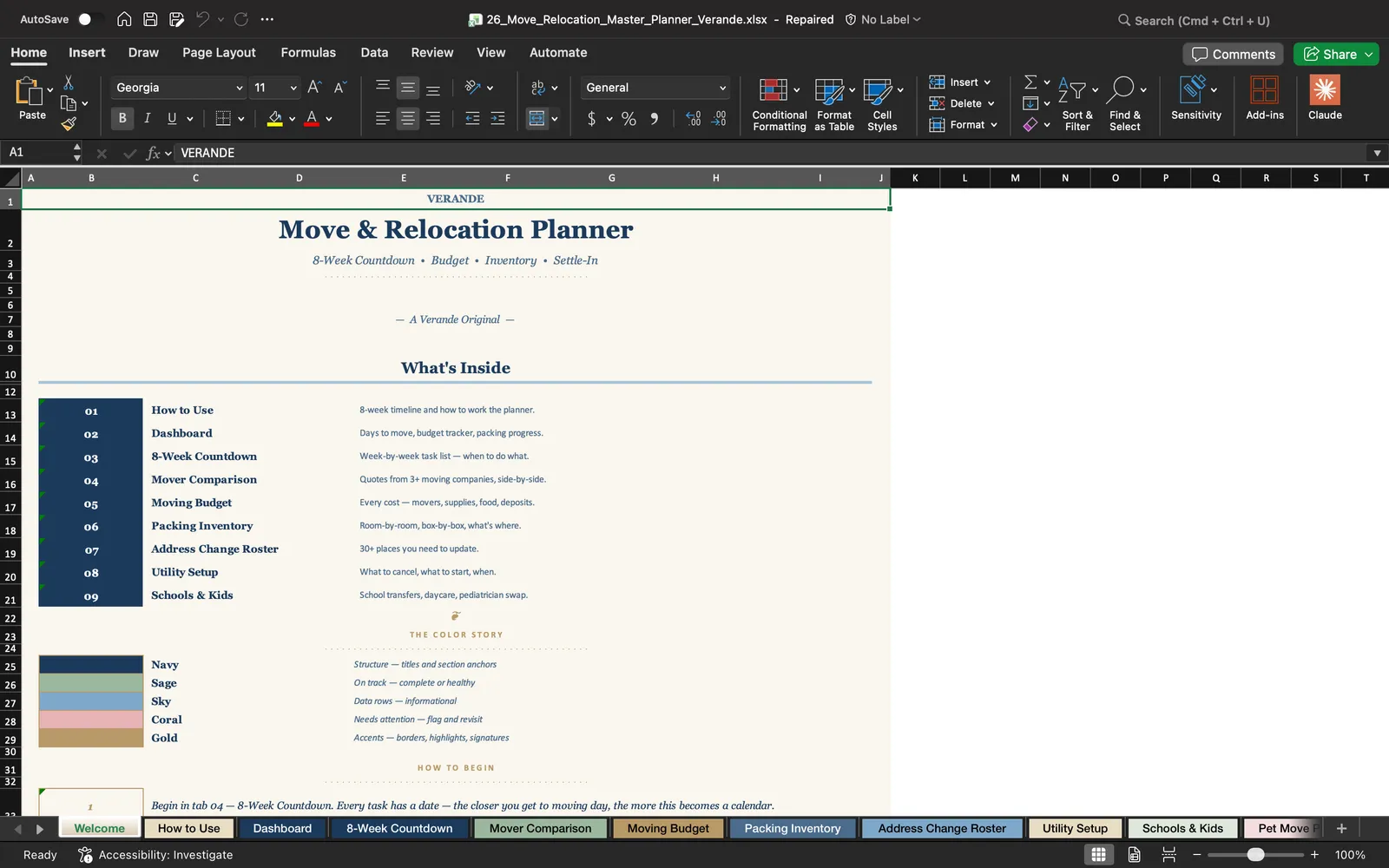Expand the formula bar chevron
This screenshot has height=868, width=1389.
[x=1377, y=153]
